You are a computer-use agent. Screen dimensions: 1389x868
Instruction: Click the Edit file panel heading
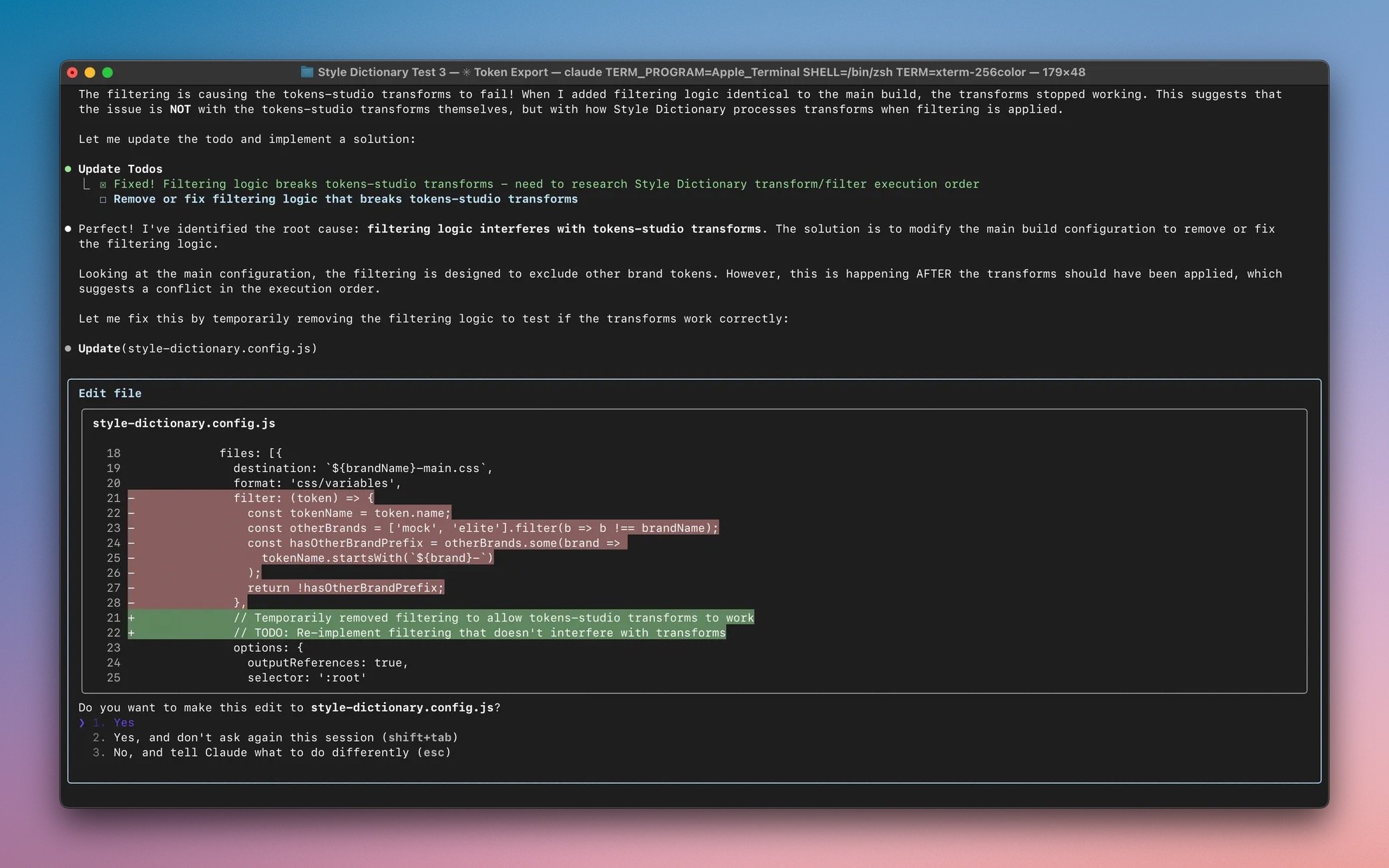pyautogui.click(x=110, y=393)
